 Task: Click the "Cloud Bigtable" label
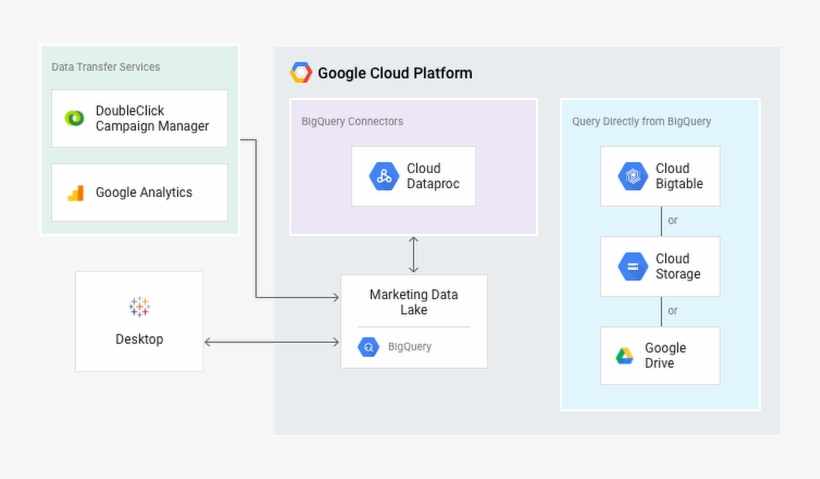[x=679, y=176]
